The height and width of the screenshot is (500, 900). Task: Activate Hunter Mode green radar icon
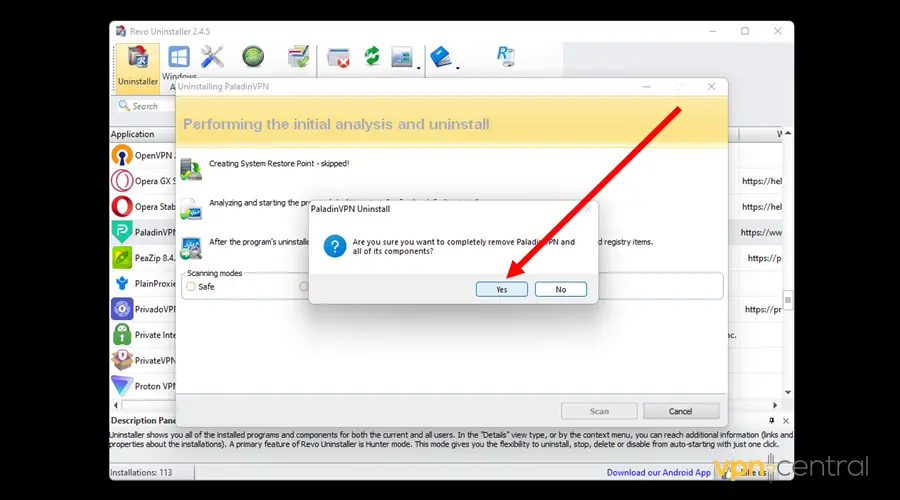pyautogui.click(x=253, y=56)
